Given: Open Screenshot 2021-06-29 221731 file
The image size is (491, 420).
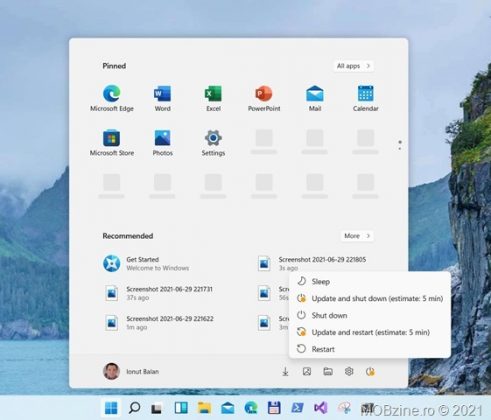Looking at the screenshot, I should click(x=159, y=293).
